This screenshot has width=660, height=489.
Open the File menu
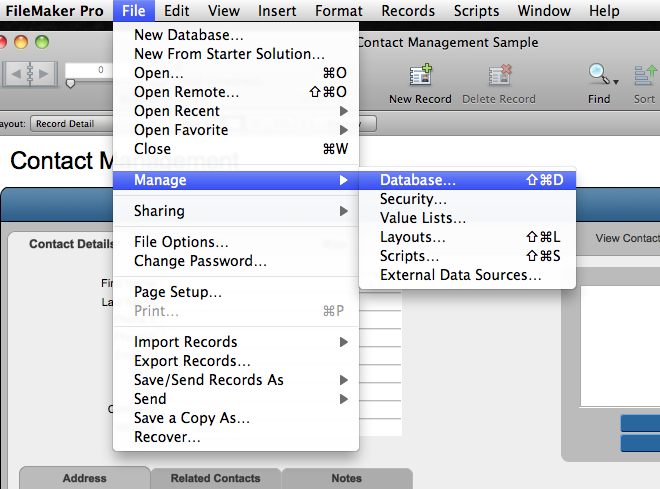(x=134, y=11)
